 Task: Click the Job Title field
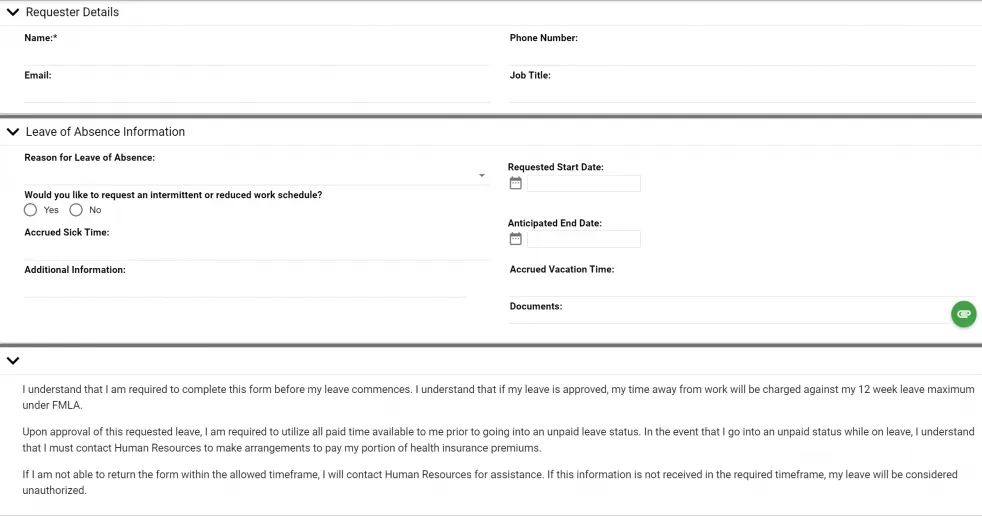tap(742, 92)
